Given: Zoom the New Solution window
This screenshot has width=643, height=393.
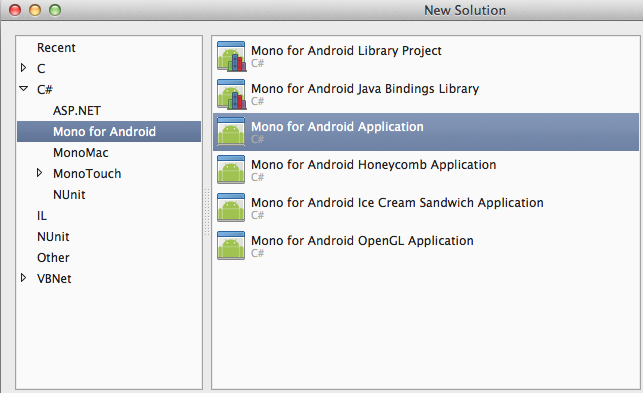Looking at the screenshot, I should [x=55, y=10].
